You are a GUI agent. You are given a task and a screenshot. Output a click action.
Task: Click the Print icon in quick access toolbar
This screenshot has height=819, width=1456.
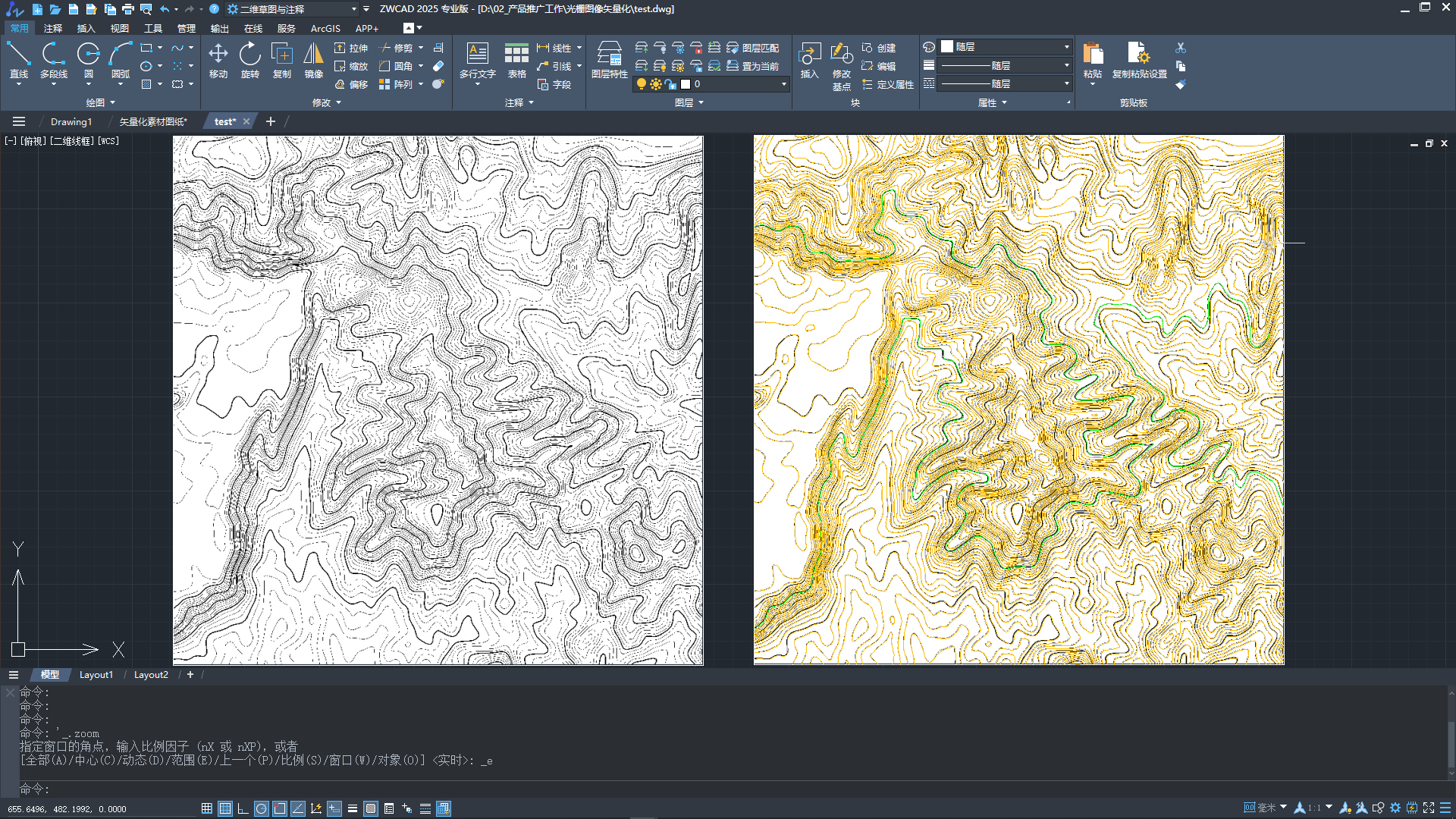pos(128,9)
